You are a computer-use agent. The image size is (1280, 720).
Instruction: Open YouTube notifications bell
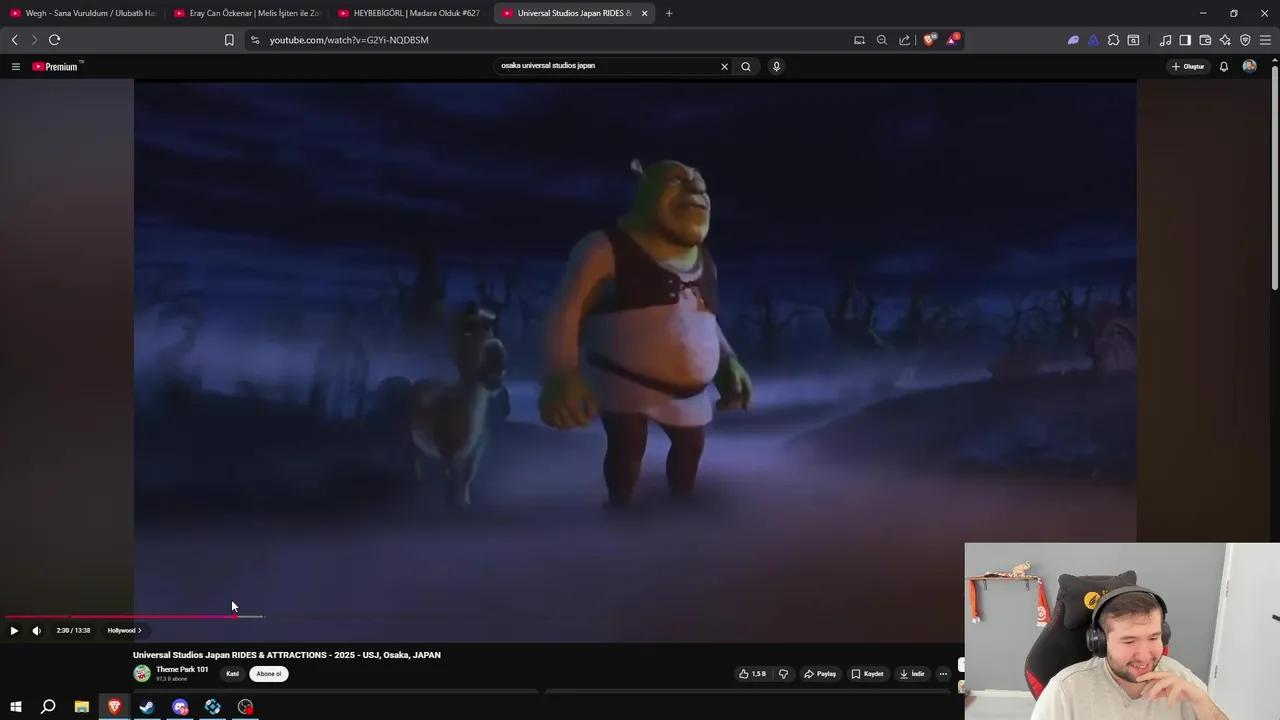pyautogui.click(x=1224, y=66)
